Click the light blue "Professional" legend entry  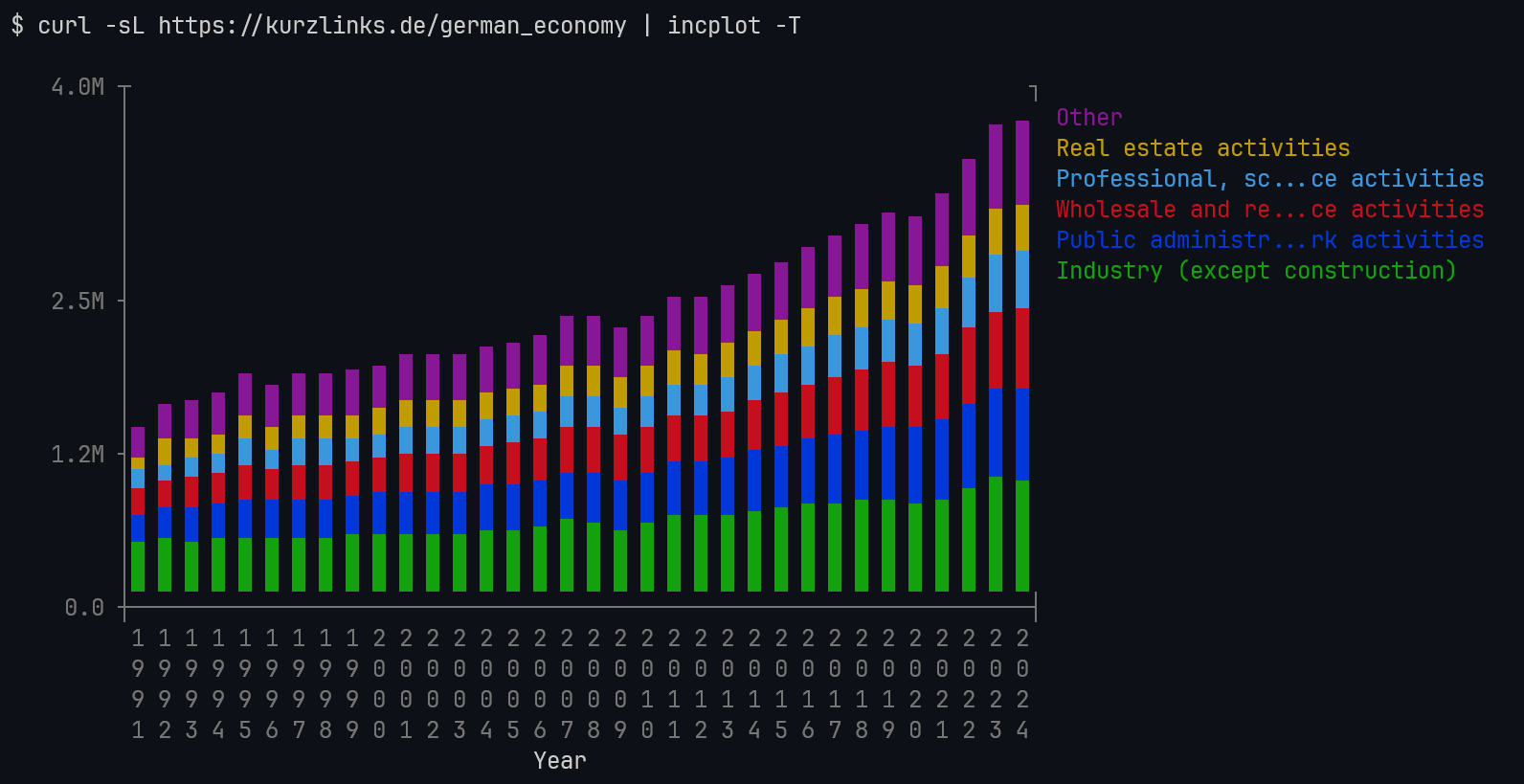tap(1269, 179)
